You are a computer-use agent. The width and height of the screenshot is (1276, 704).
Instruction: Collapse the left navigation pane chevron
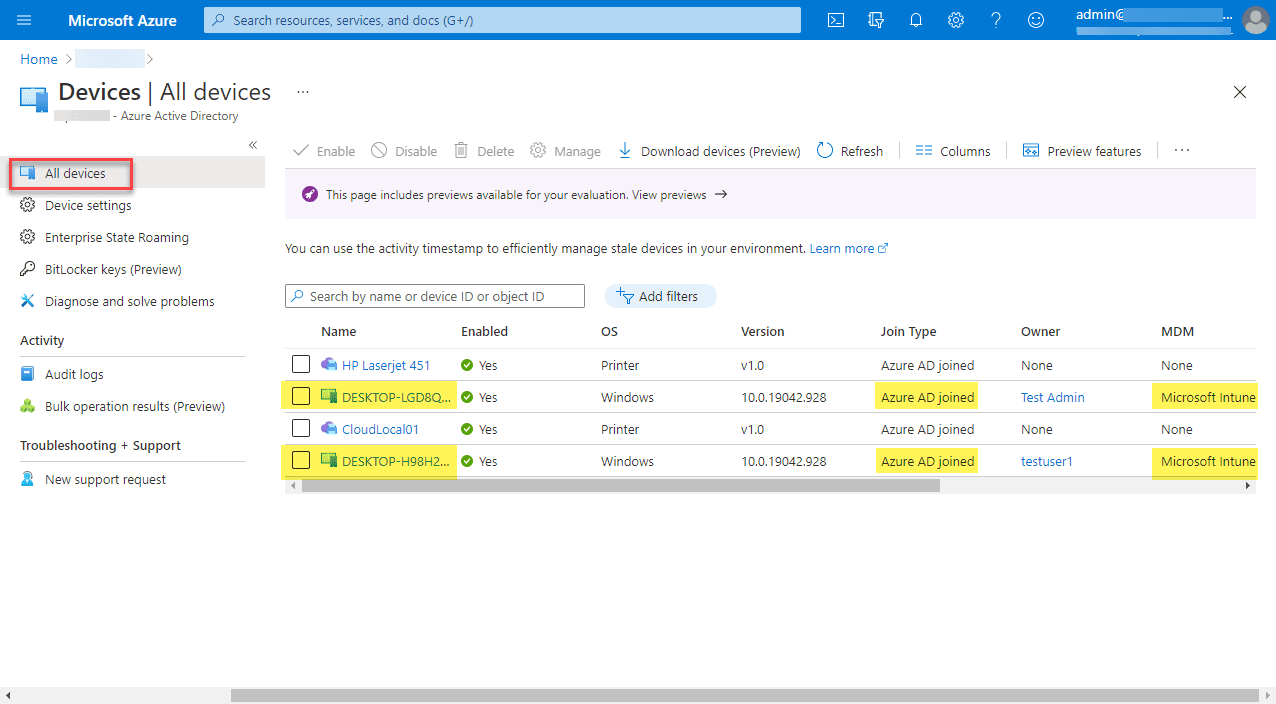click(253, 145)
